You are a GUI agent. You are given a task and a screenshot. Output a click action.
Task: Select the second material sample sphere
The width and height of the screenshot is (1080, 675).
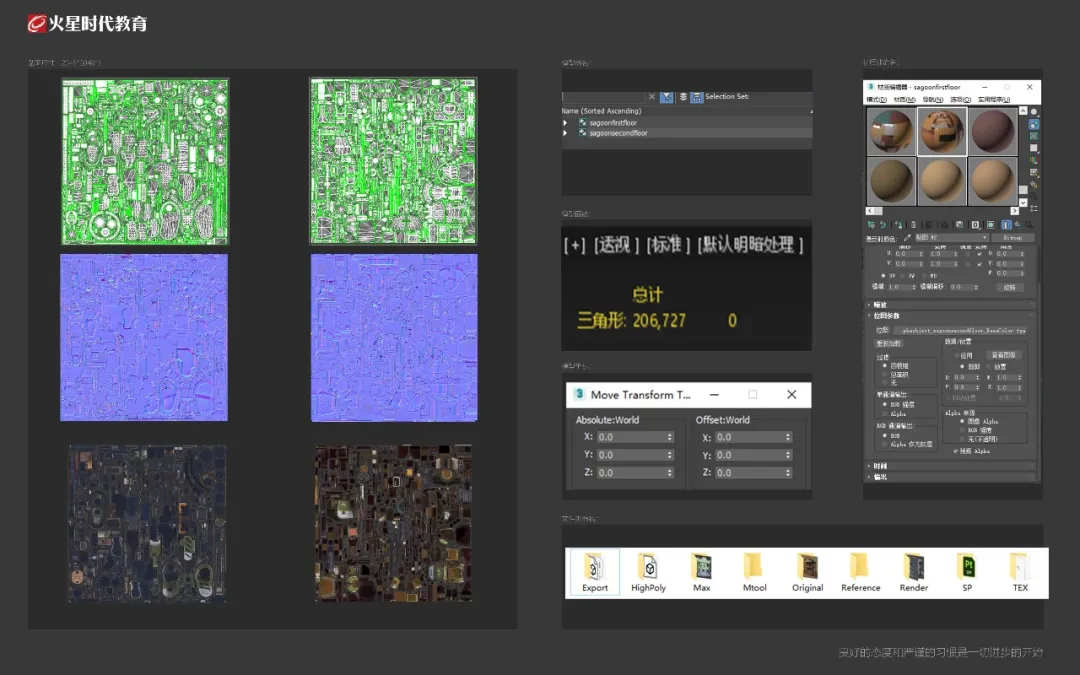coord(942,132)
